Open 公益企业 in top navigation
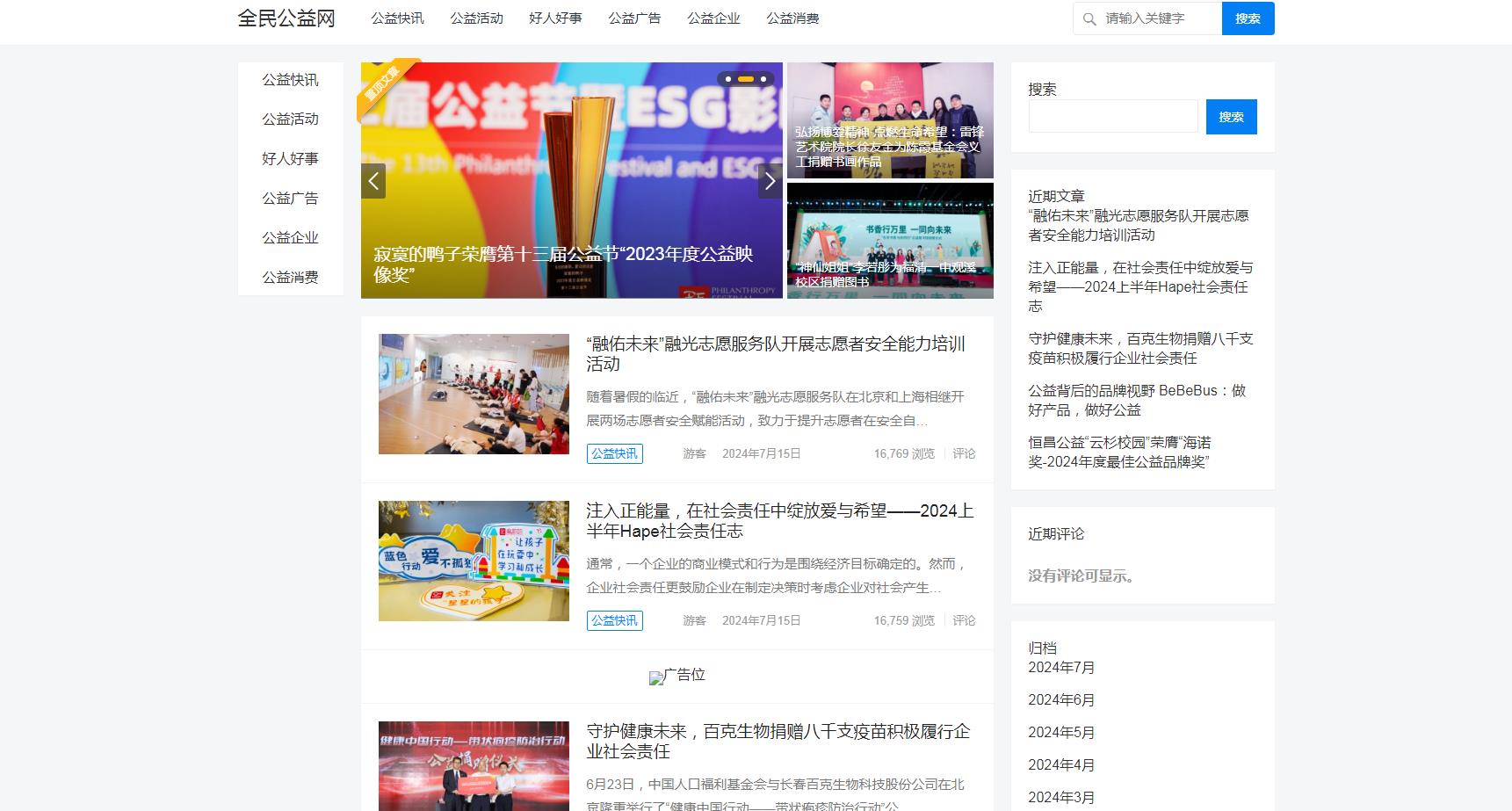This screenshot has height=811, width=1512. click(x=713, y=18)
